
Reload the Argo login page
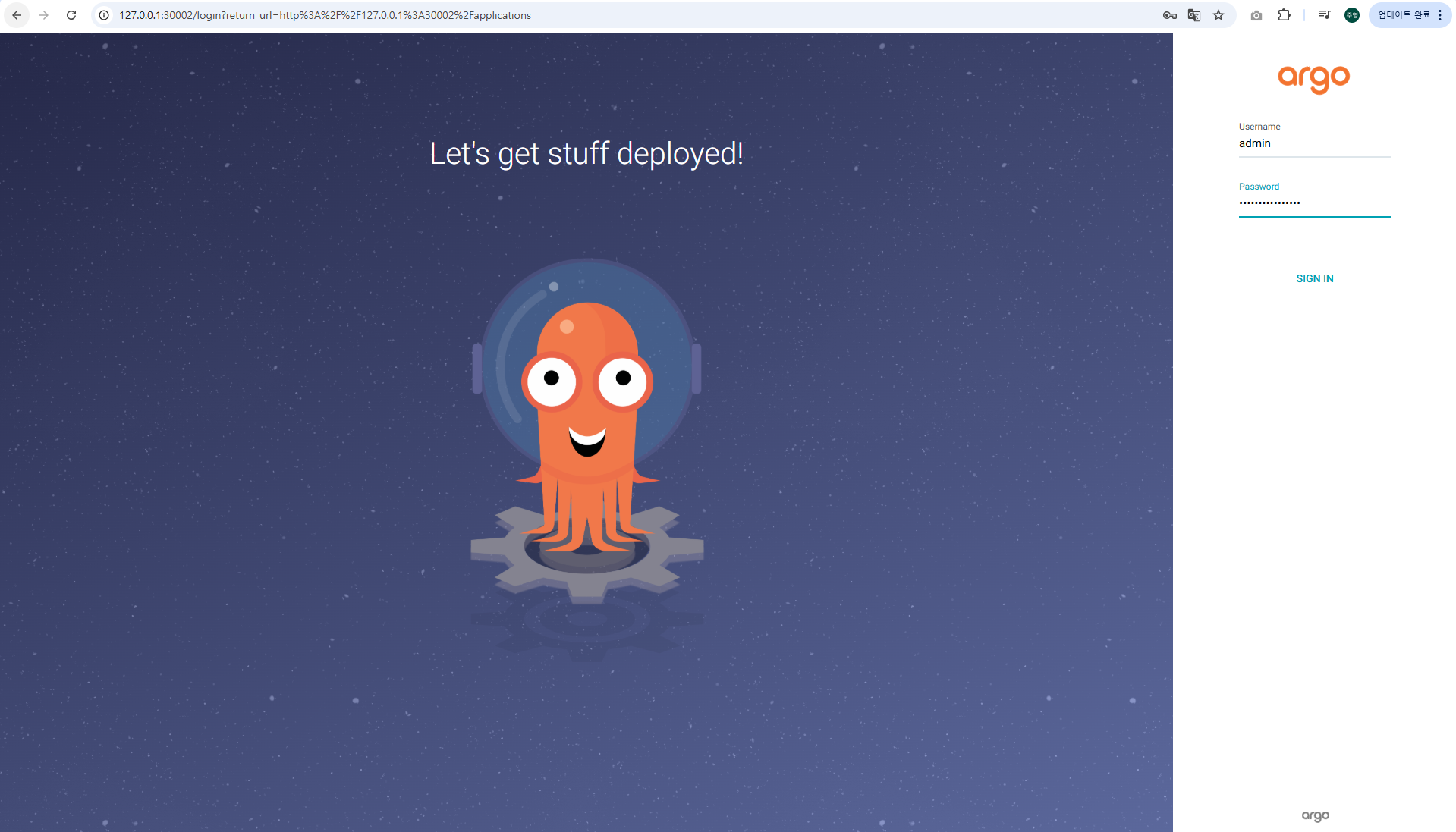point(71,15)
